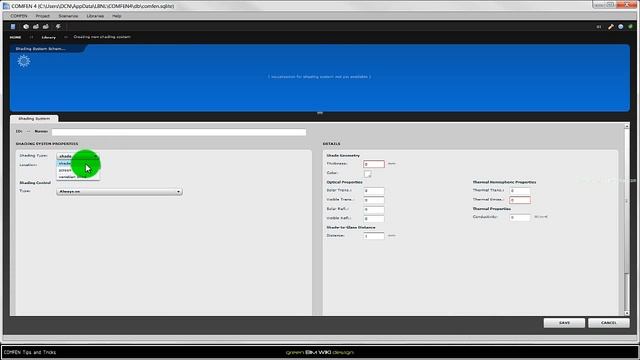
Task: Click the blue globe icon
Action: [x=620, y=27]
